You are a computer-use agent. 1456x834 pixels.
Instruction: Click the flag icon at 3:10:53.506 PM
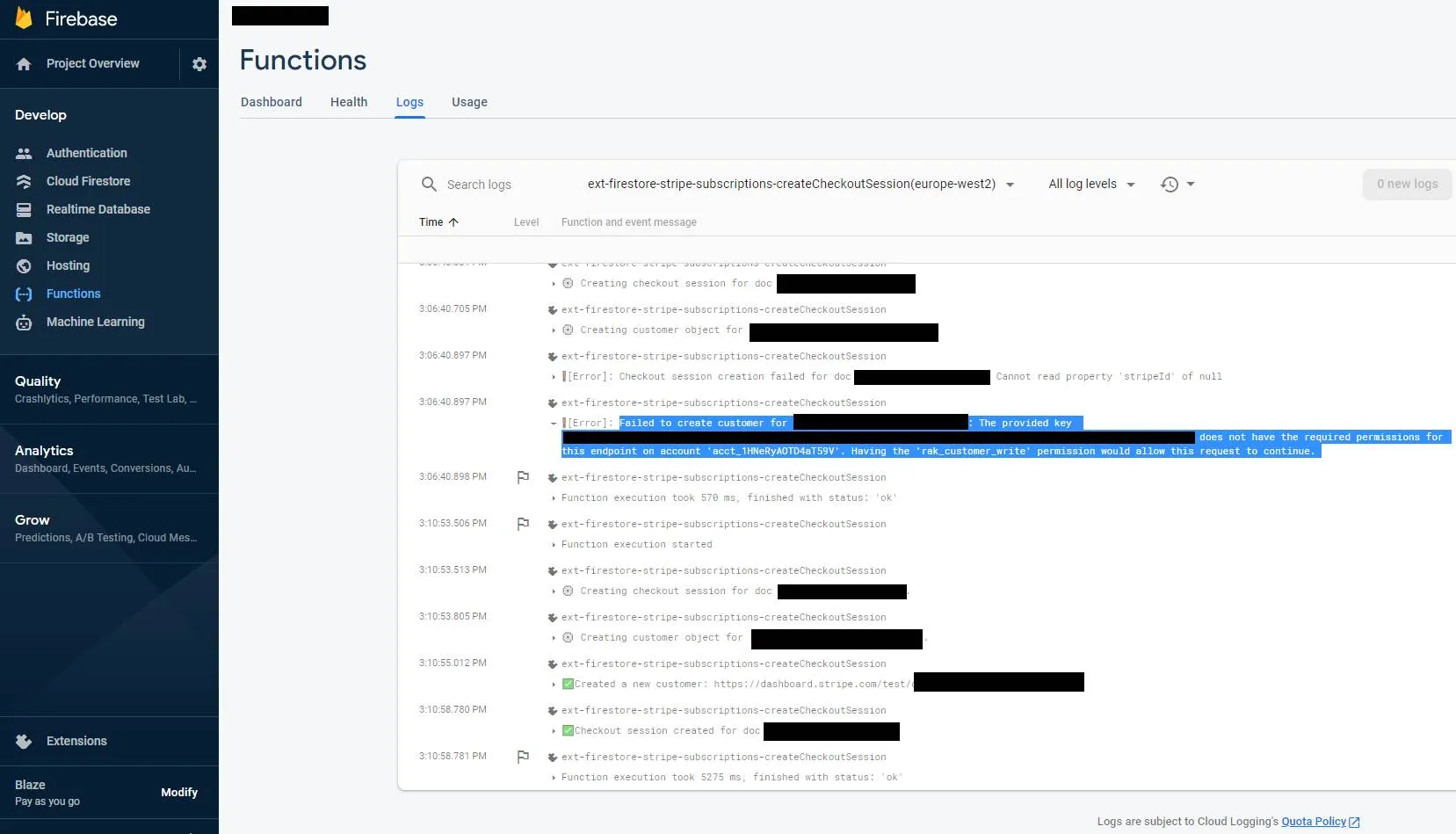click(523, 524)
